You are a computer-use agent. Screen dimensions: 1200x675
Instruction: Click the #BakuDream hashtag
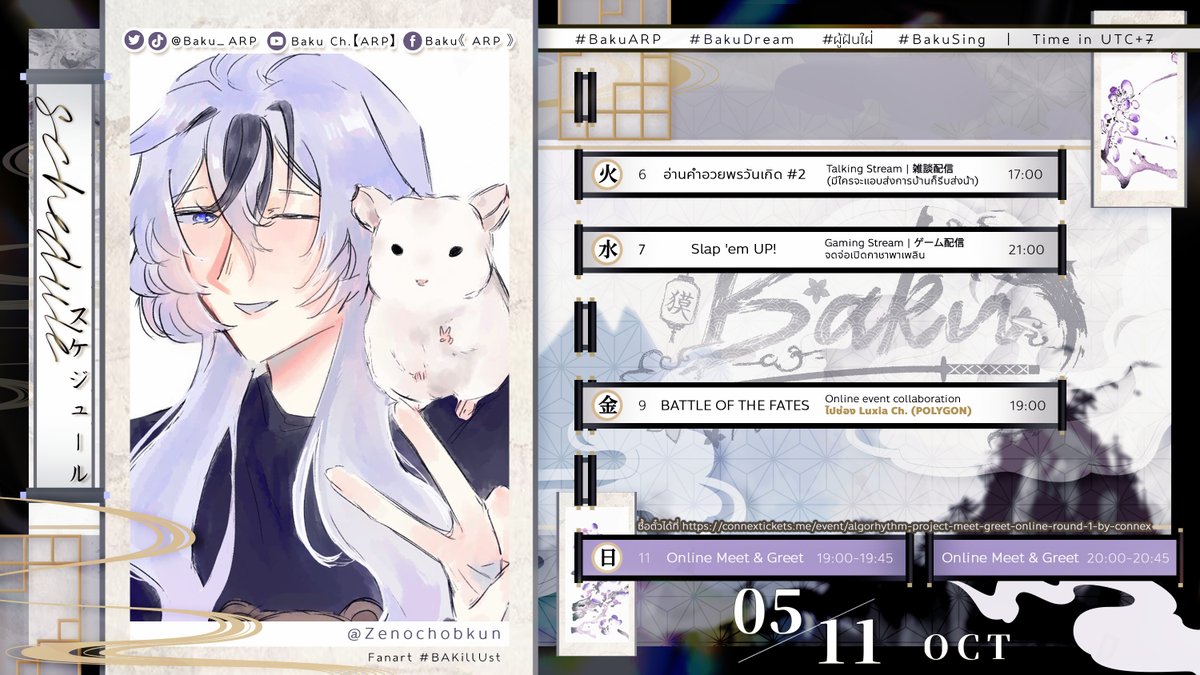741,39
